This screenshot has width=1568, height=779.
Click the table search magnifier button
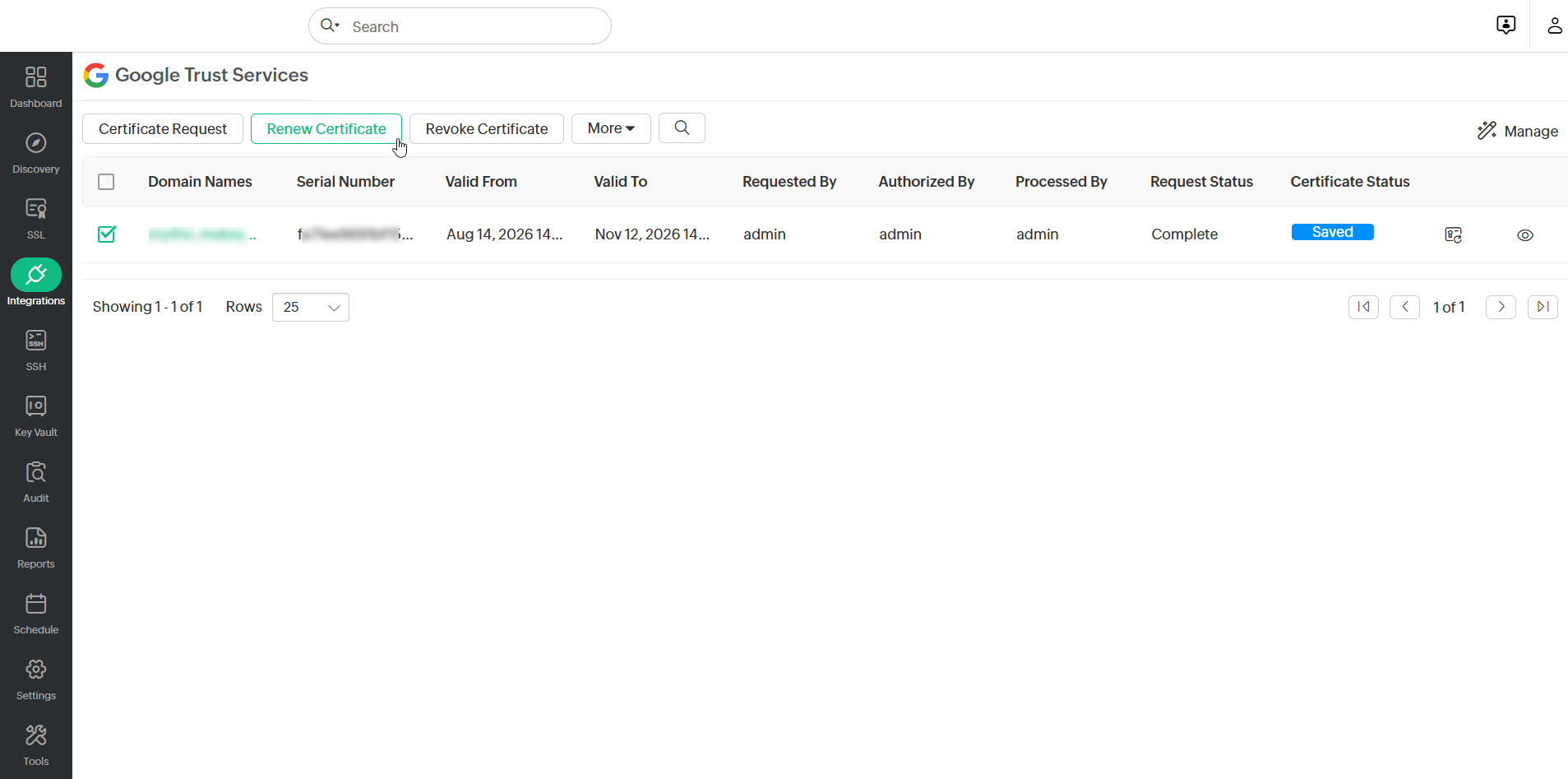[682, 128]
